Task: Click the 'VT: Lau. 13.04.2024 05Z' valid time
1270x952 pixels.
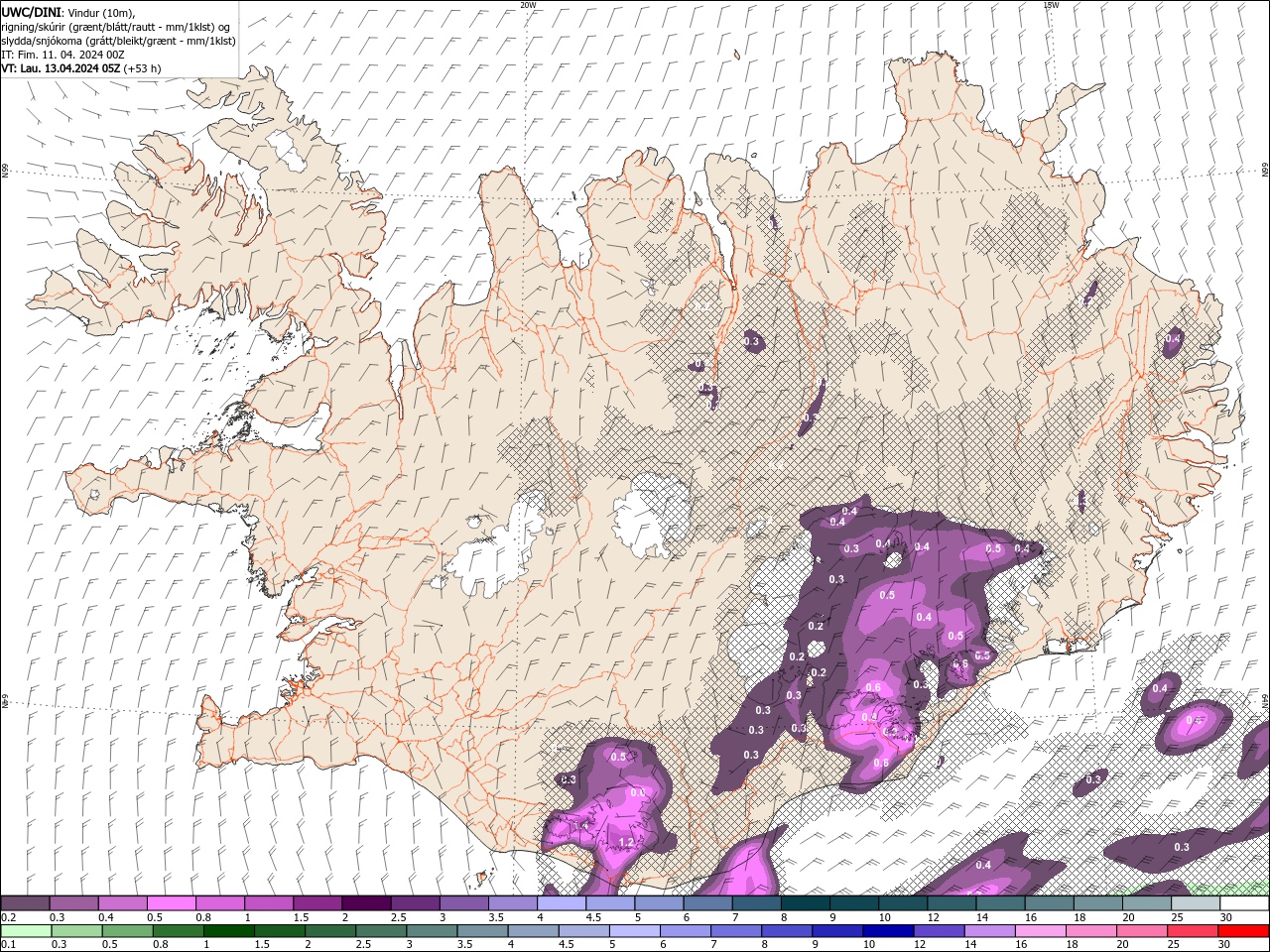Action: (x=61, y=68)
